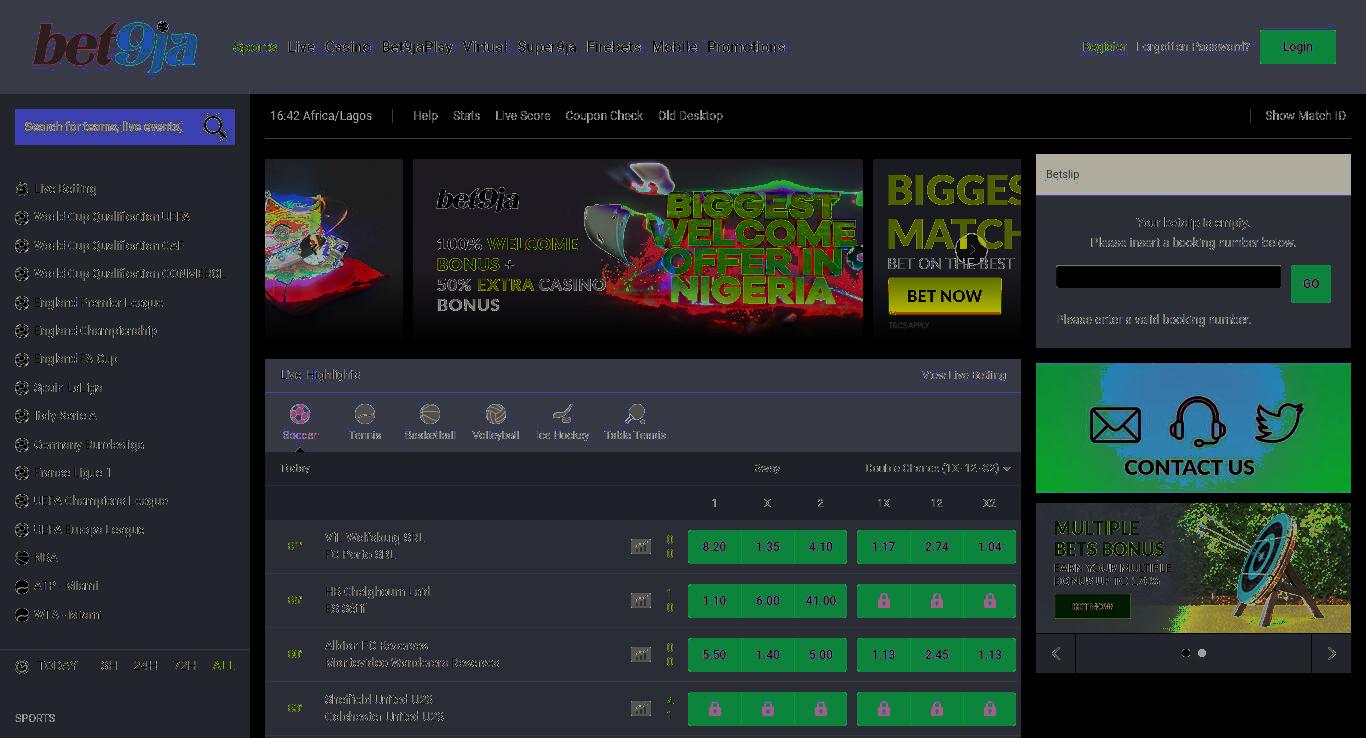Open the Promotions menu
This screenshot has width=1366, height=738.
point(746,47)
